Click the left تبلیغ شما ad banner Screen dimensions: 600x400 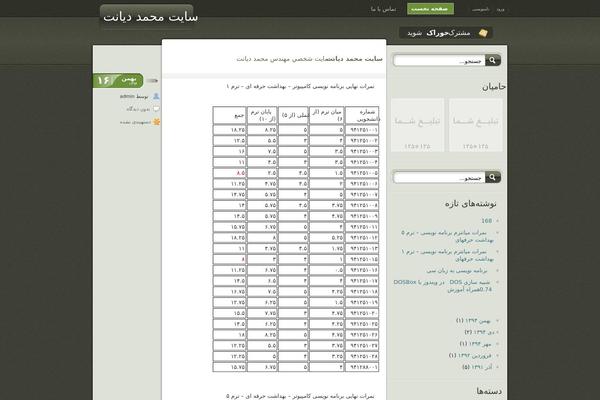(x=417, y=125)
